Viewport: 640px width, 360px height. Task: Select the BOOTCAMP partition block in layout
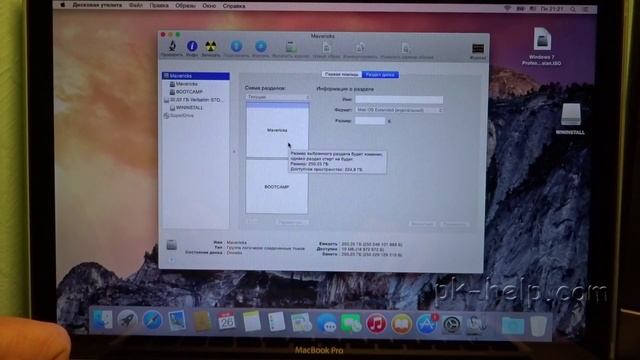tap(277, 187)
